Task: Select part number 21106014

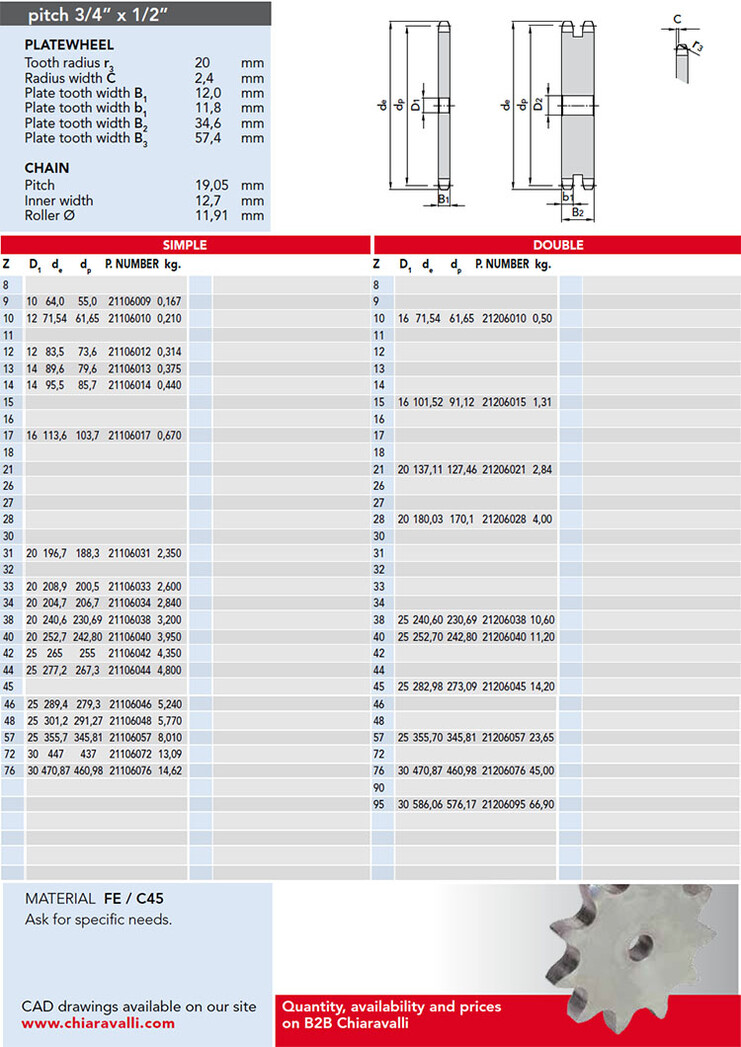Action: click(x=130, y=385)
